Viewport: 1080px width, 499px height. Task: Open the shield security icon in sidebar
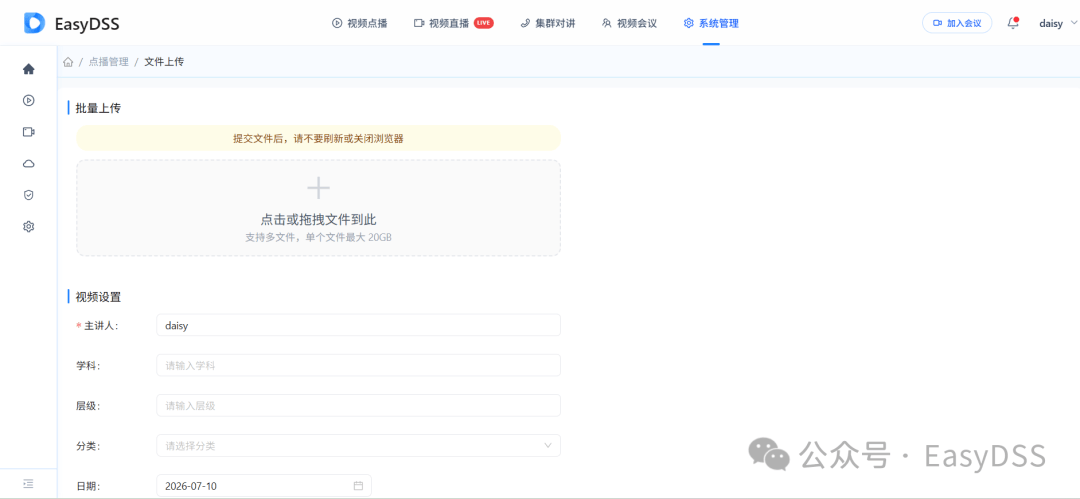[x=28, y=195]
